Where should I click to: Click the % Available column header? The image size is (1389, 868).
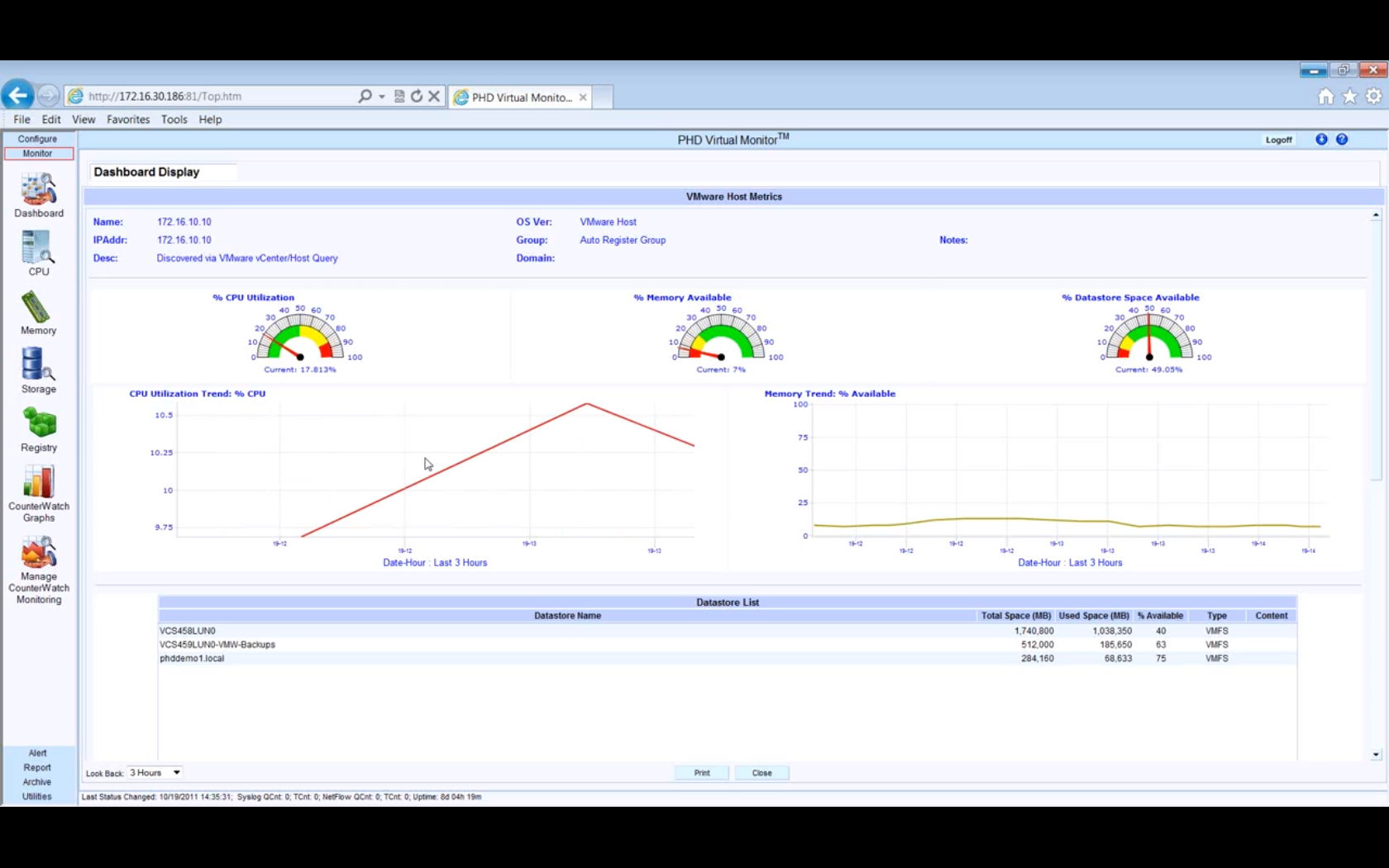[x=1161, y=616]
